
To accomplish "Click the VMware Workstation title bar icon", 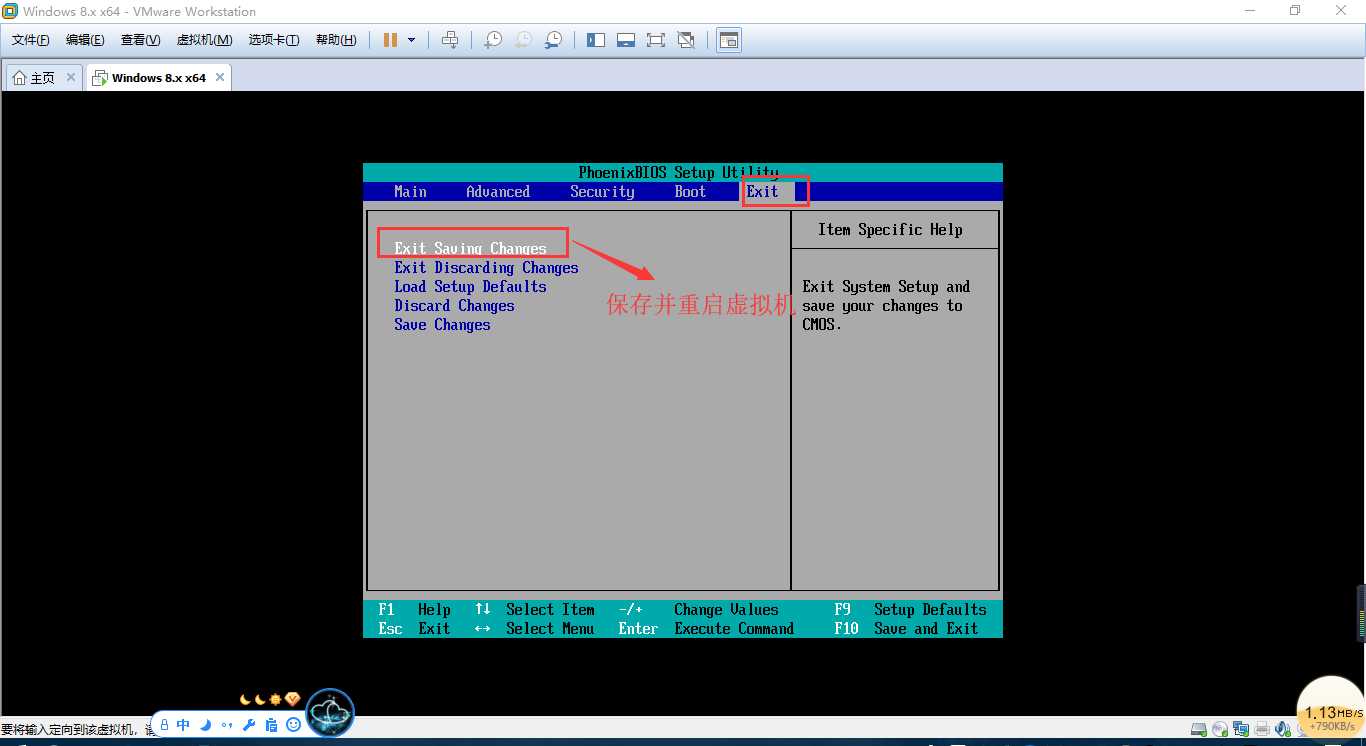I will point(10,11).
